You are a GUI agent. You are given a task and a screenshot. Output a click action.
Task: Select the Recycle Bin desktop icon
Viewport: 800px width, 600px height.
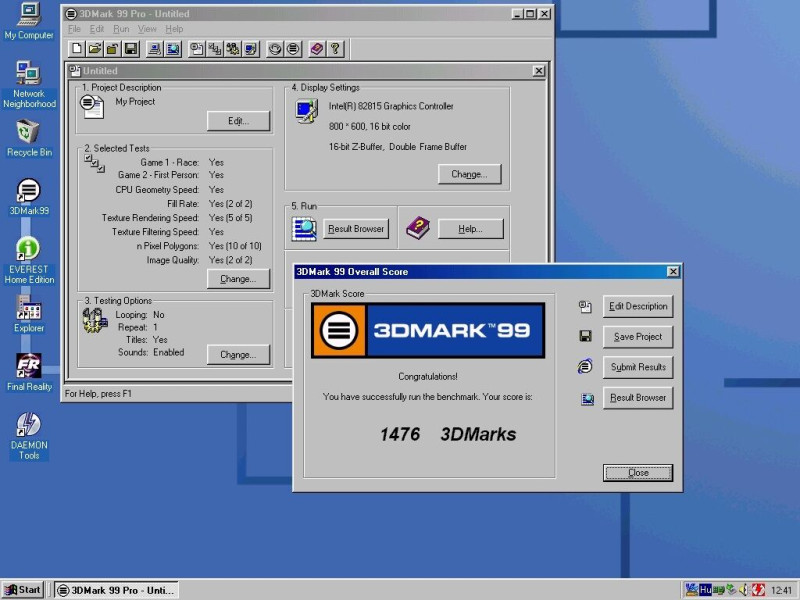[29, 138]
